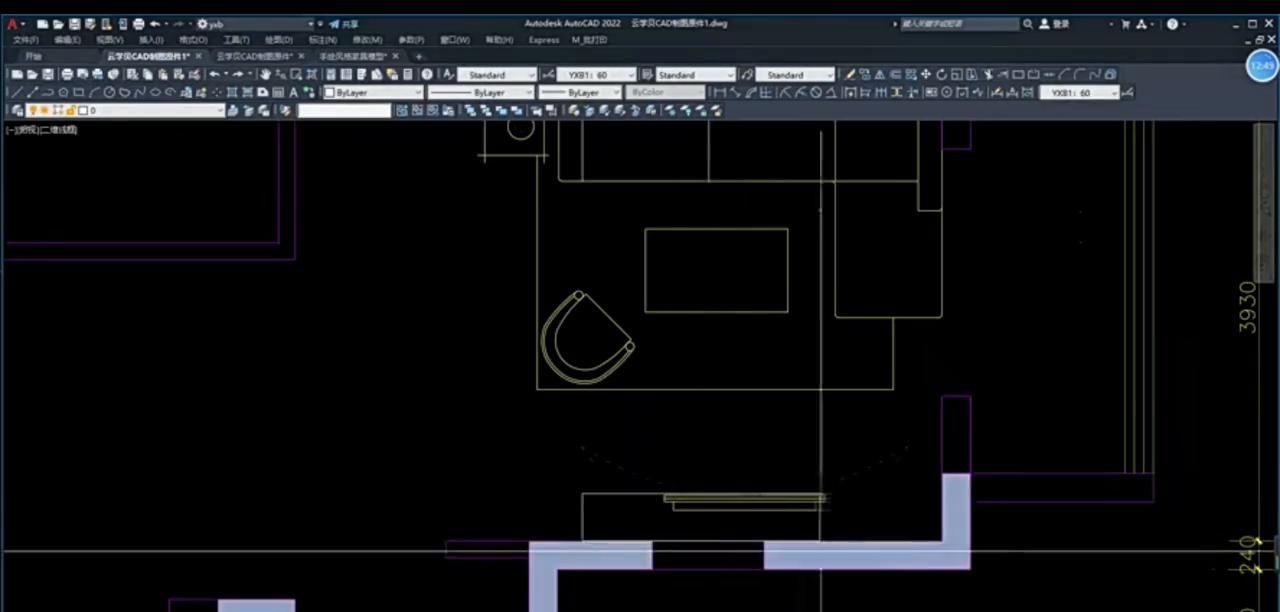The width and height of the screenshot is (1280, 612).
Task: Open the ByLayer color dropdown
Action: point(373,93)
